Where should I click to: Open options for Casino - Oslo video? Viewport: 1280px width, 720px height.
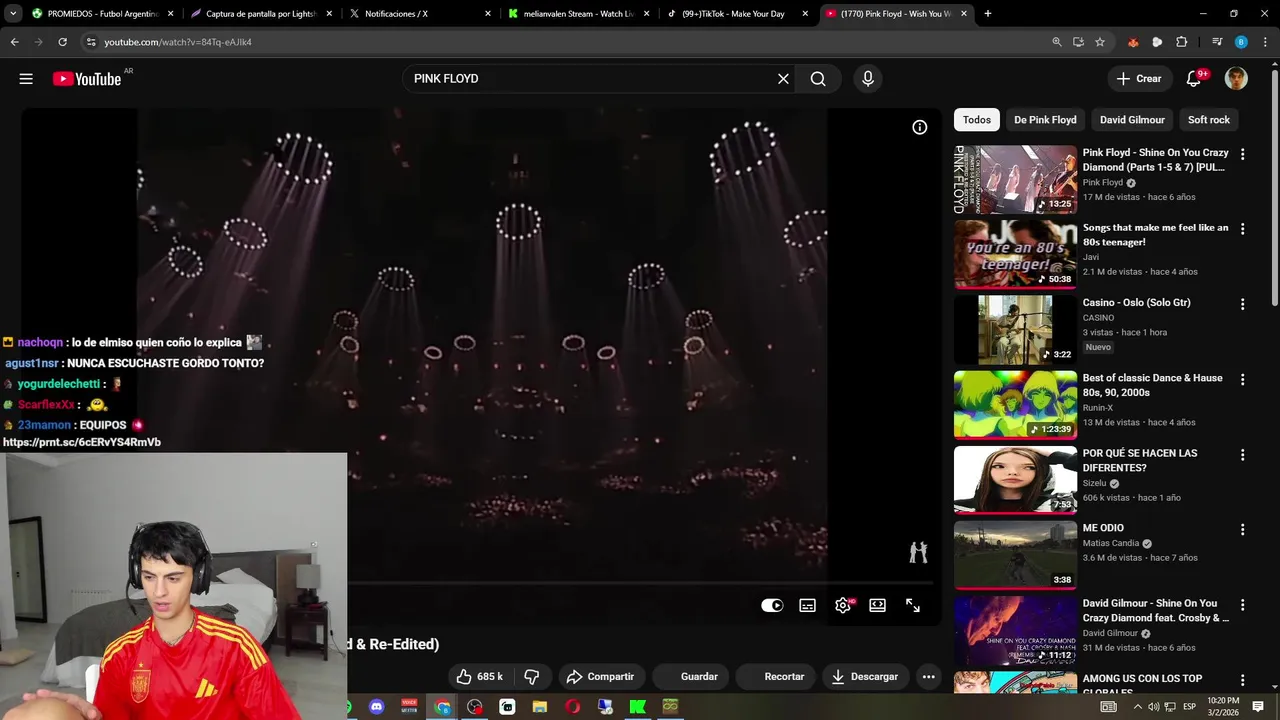click(1242, 304)
